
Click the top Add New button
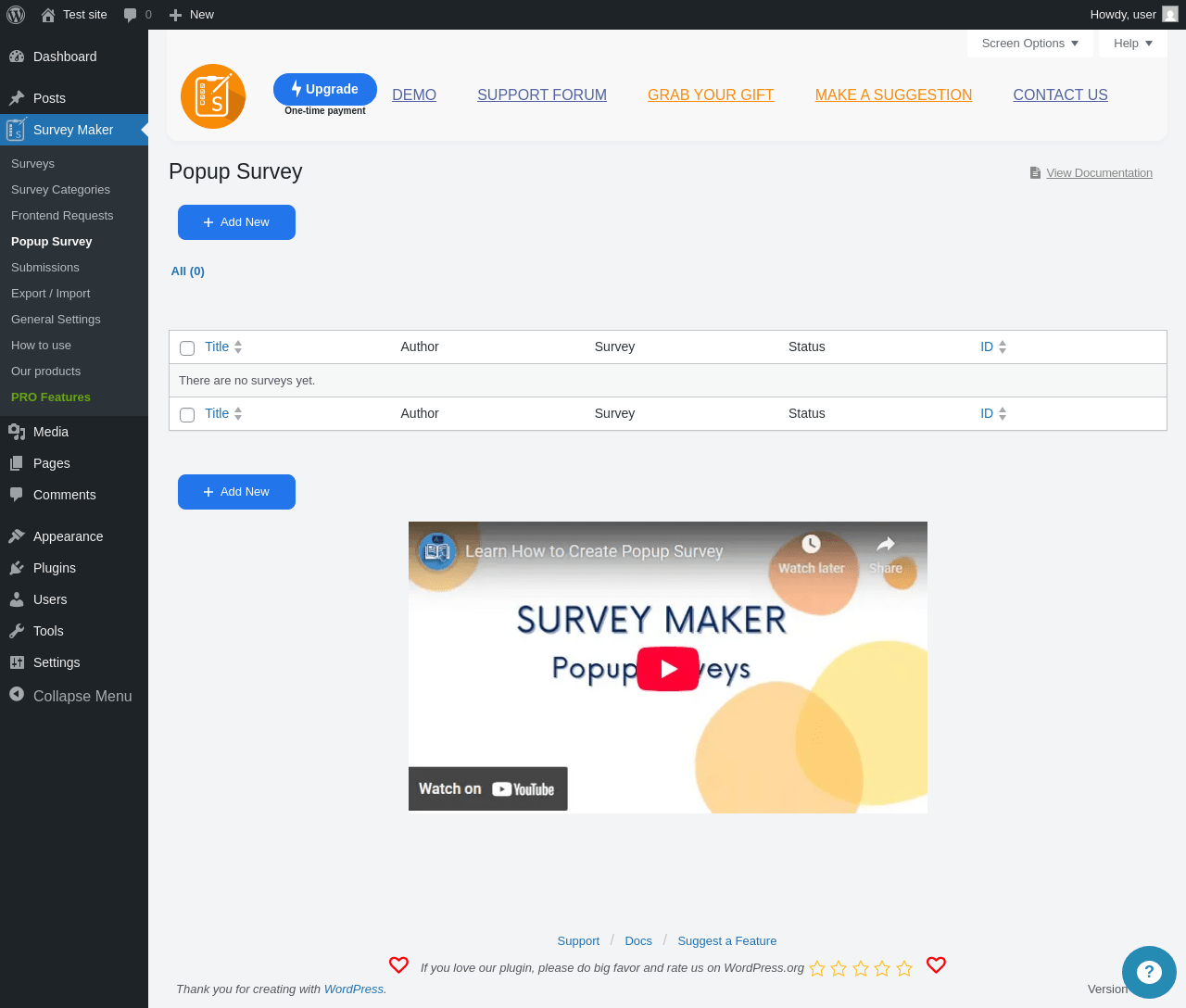(236, 222)
